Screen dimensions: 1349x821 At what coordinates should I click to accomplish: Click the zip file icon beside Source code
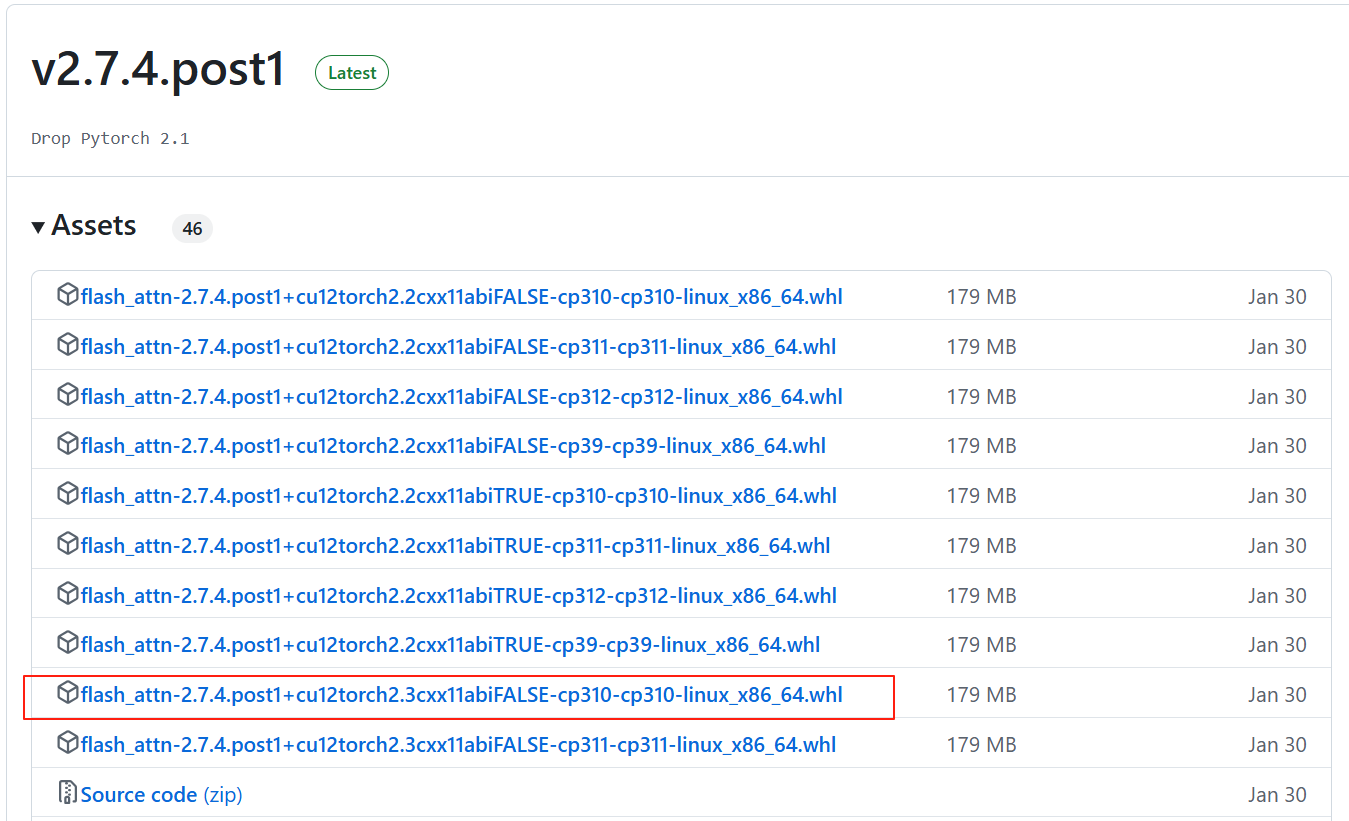pos(67,793)
